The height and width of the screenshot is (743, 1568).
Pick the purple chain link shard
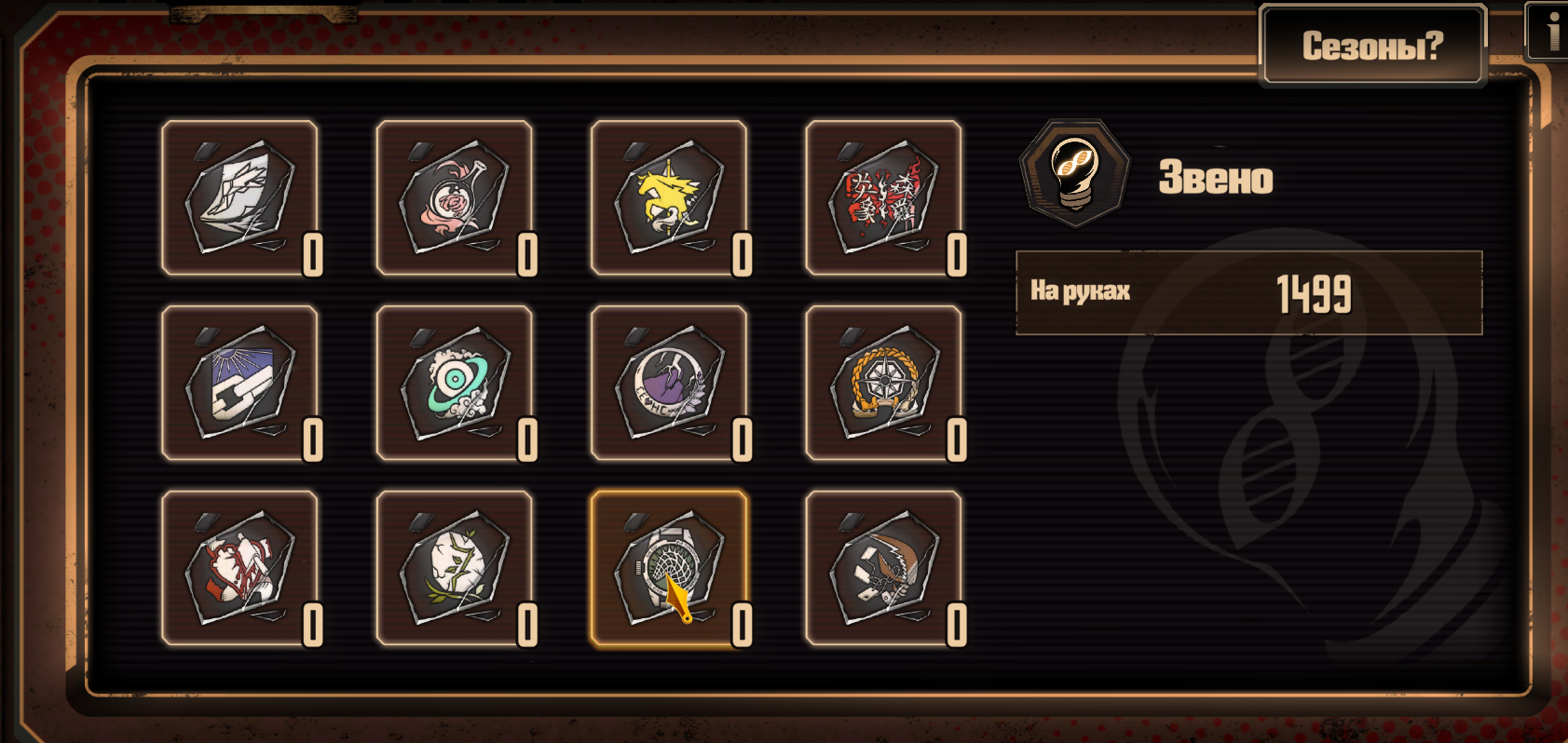(239, 383)
